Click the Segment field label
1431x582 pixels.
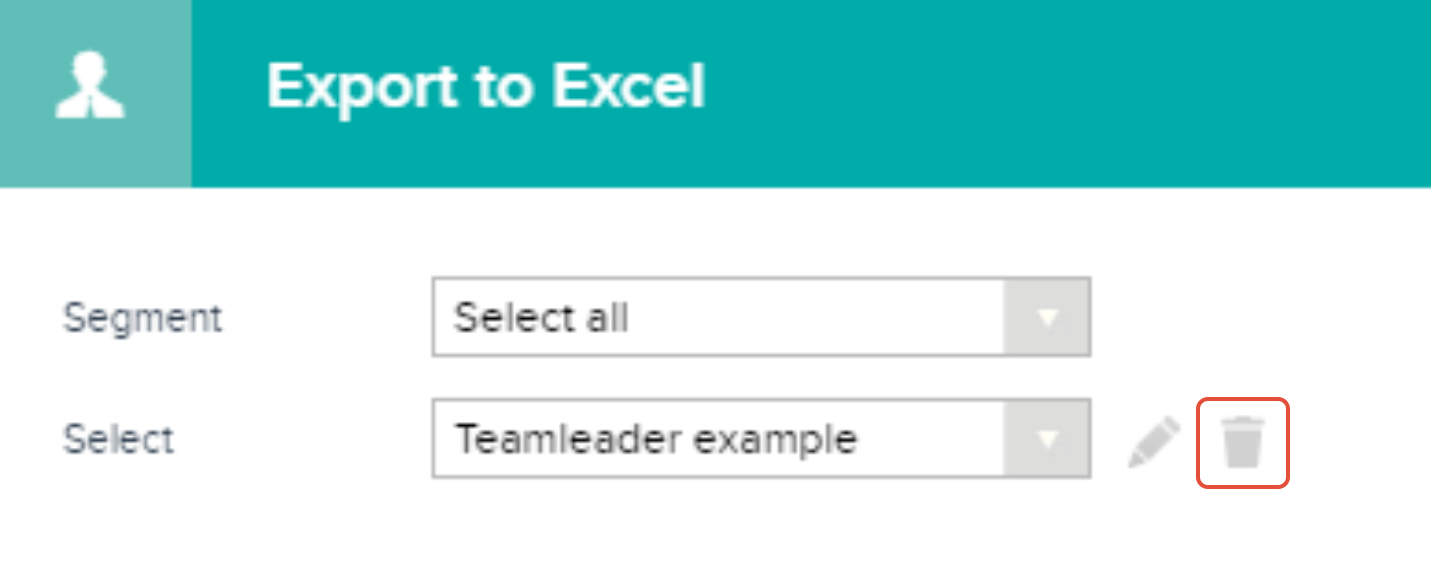tap(143, 319)
